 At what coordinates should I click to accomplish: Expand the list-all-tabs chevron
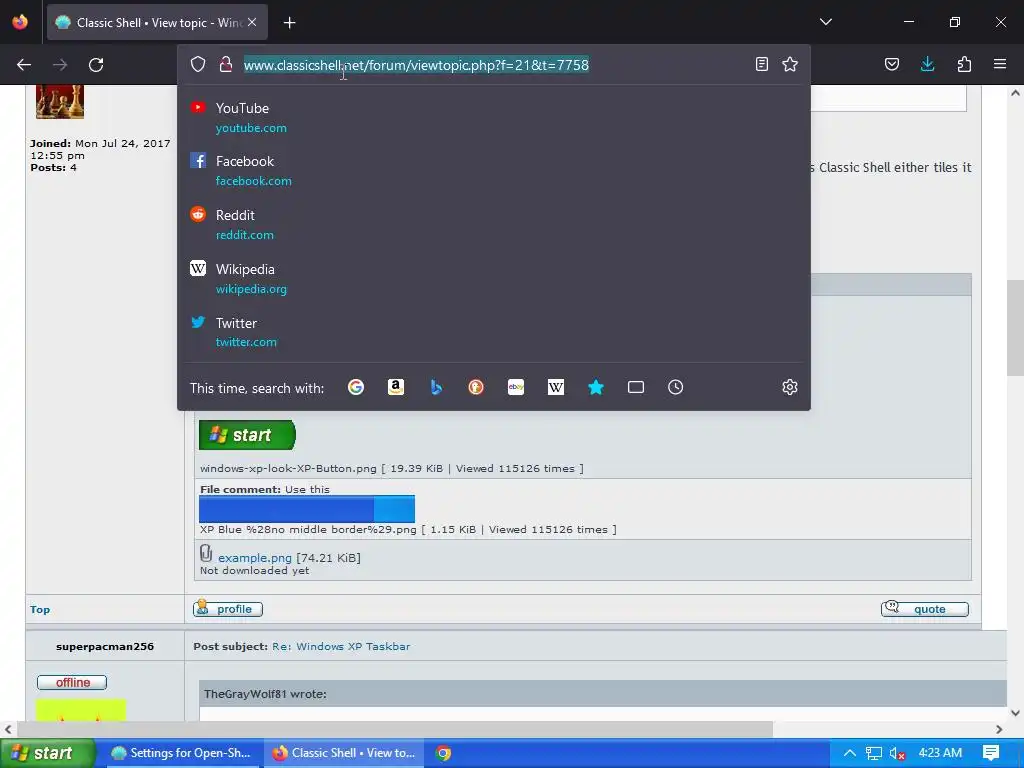(826, 22)
